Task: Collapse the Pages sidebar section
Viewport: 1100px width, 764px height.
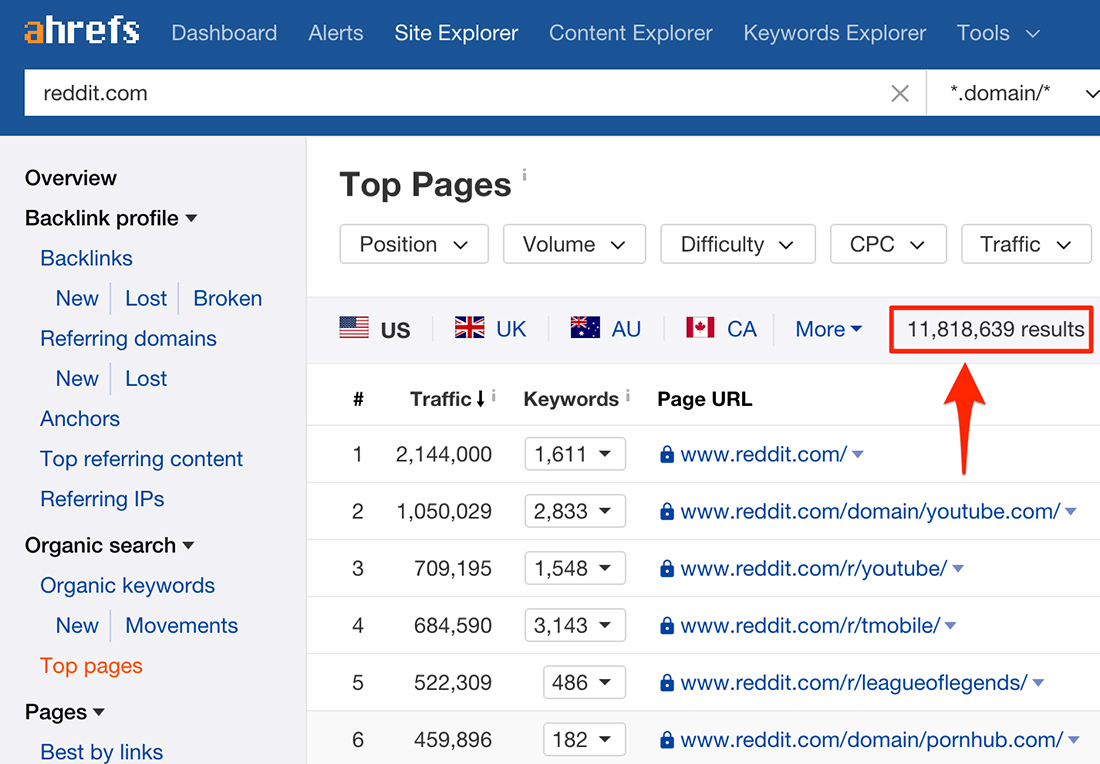Action: [65, 712]
